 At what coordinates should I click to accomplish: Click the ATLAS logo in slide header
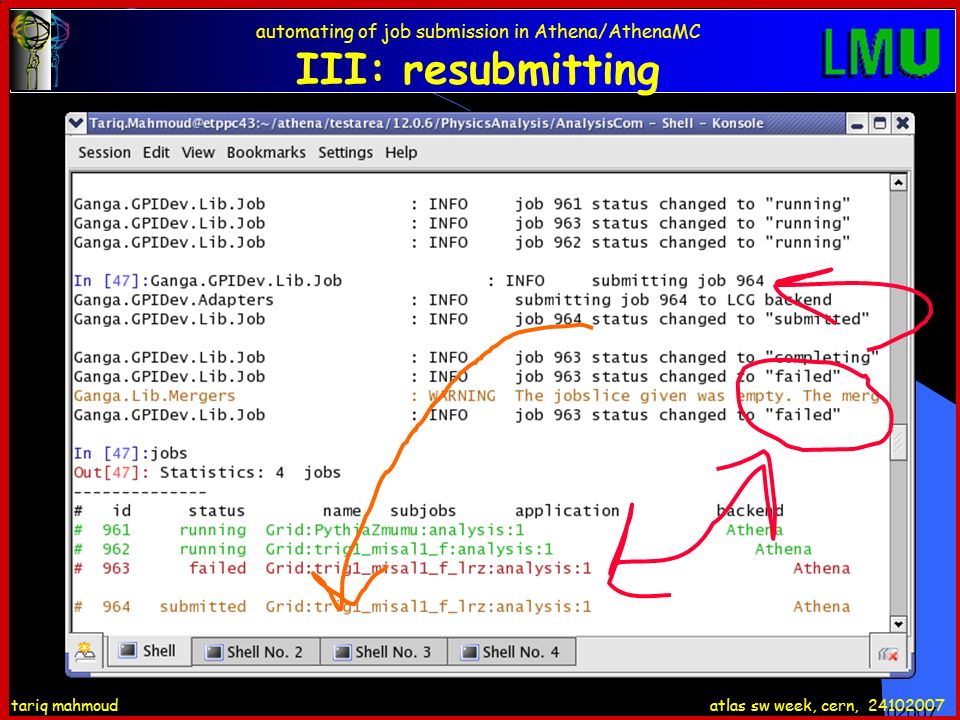(x=39, y=51)
